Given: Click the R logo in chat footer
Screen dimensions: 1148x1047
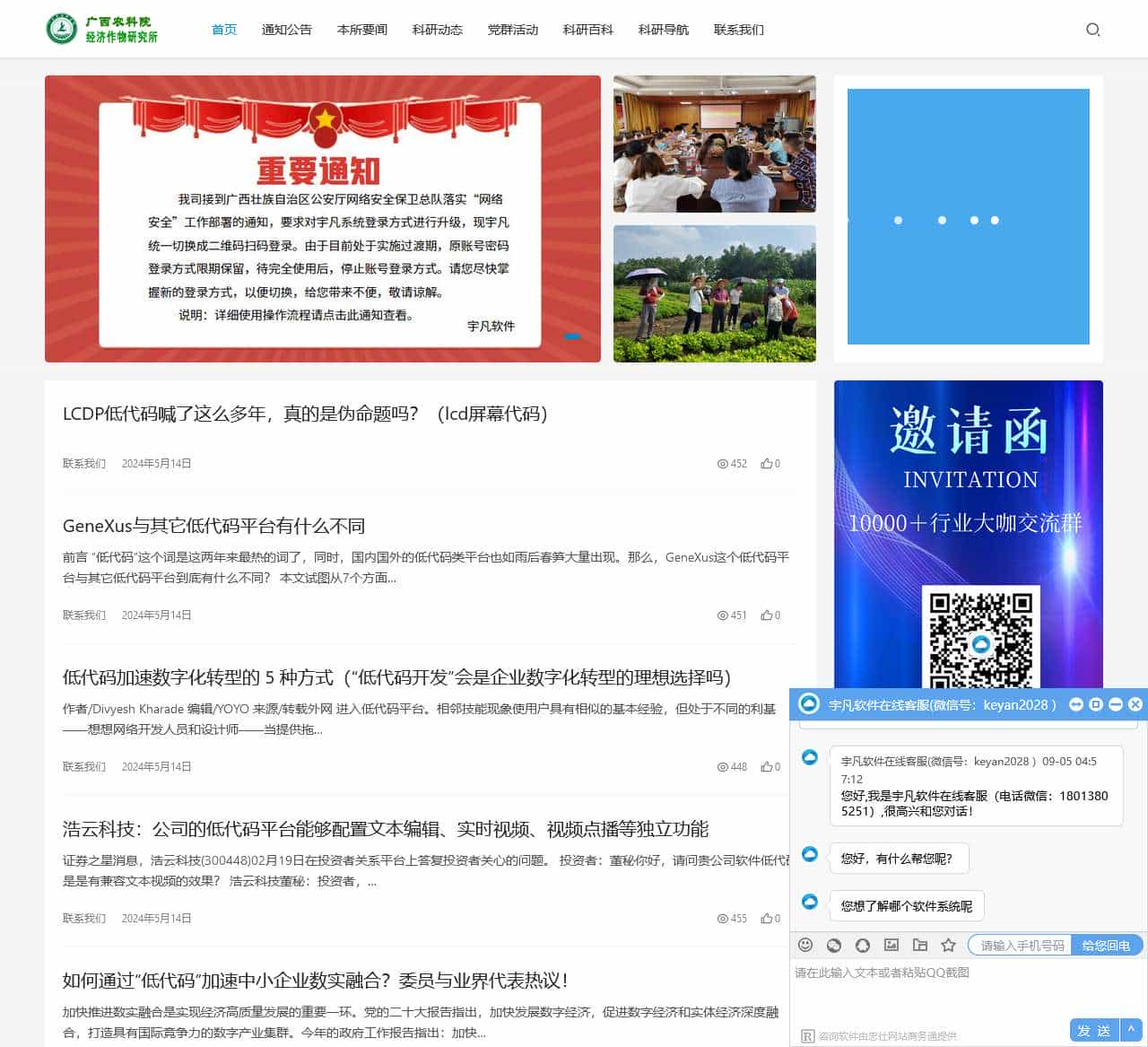Looking at the screenshot, I should (807, 1036).
